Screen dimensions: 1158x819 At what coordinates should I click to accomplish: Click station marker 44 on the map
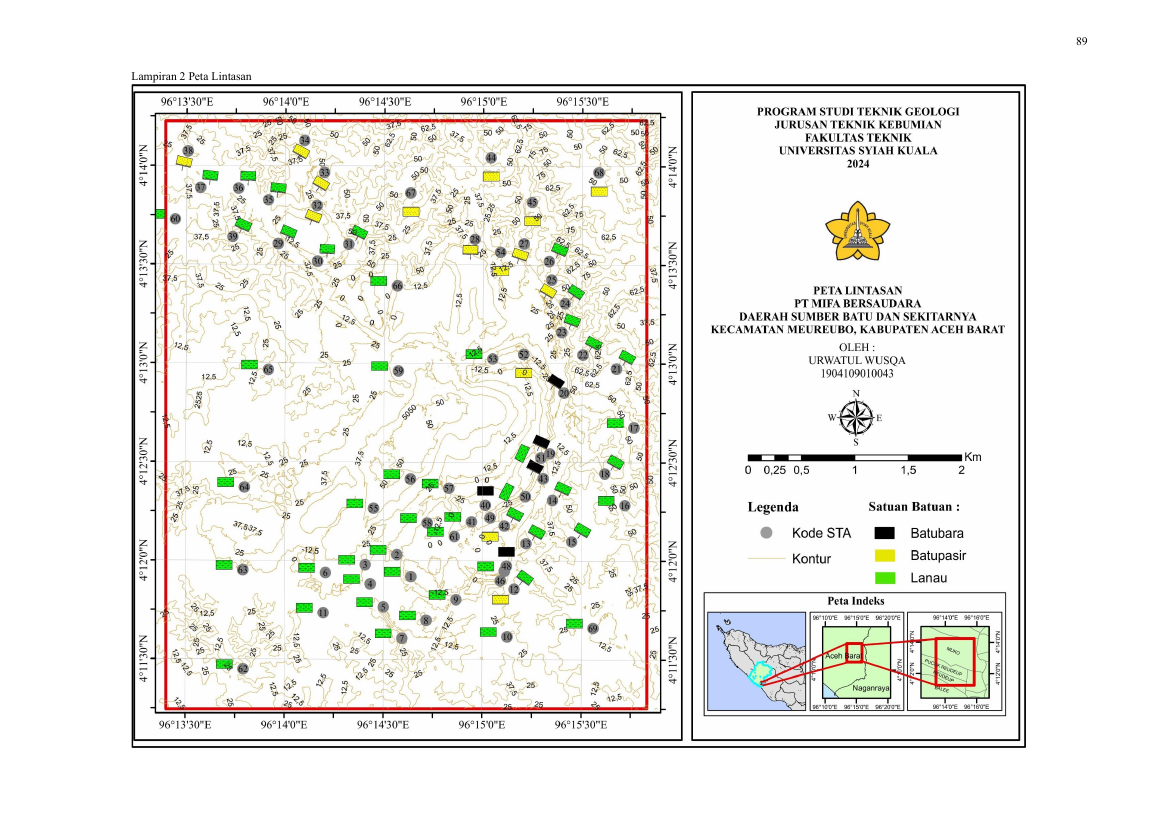(491, 158)
